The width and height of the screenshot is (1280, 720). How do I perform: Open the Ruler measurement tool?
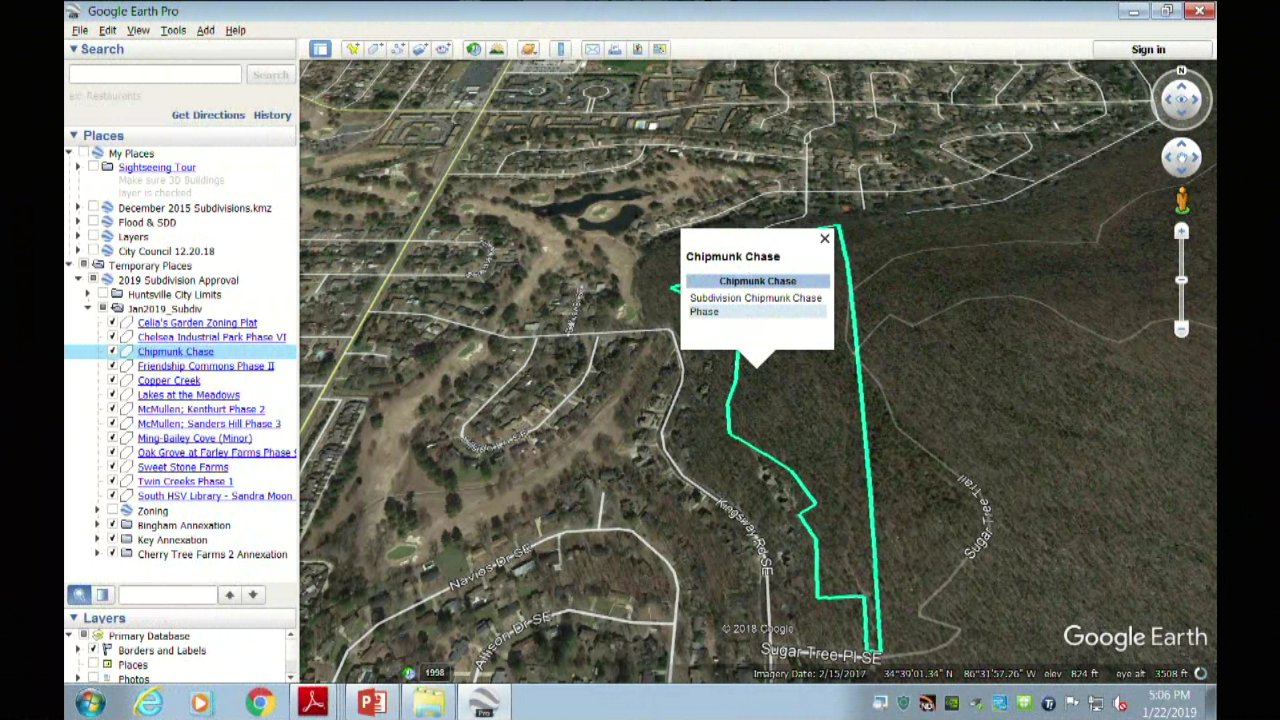pyautogui.click(x=560, y=48)
